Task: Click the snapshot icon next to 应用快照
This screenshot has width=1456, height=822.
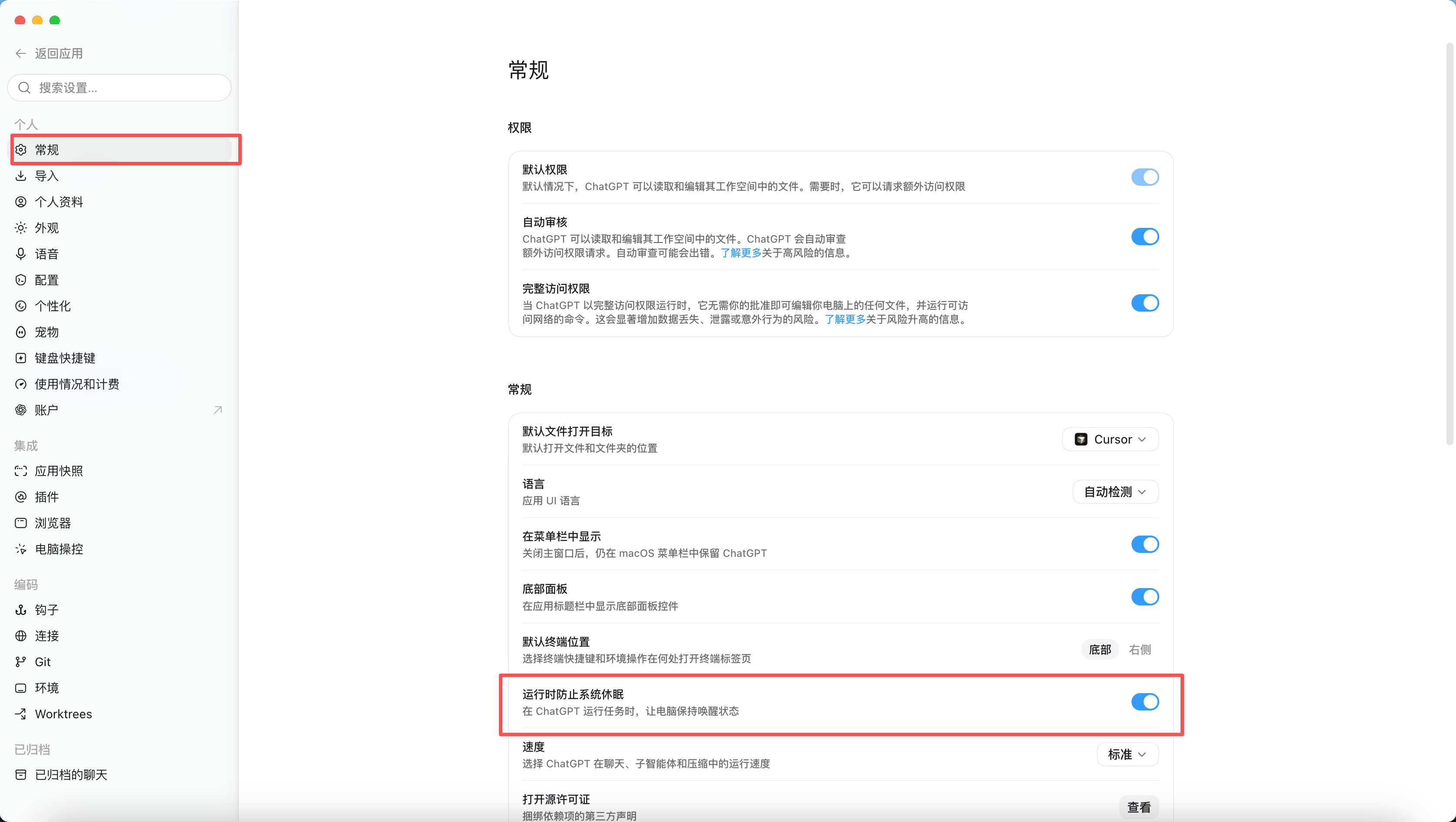Action: pos(21,471)
